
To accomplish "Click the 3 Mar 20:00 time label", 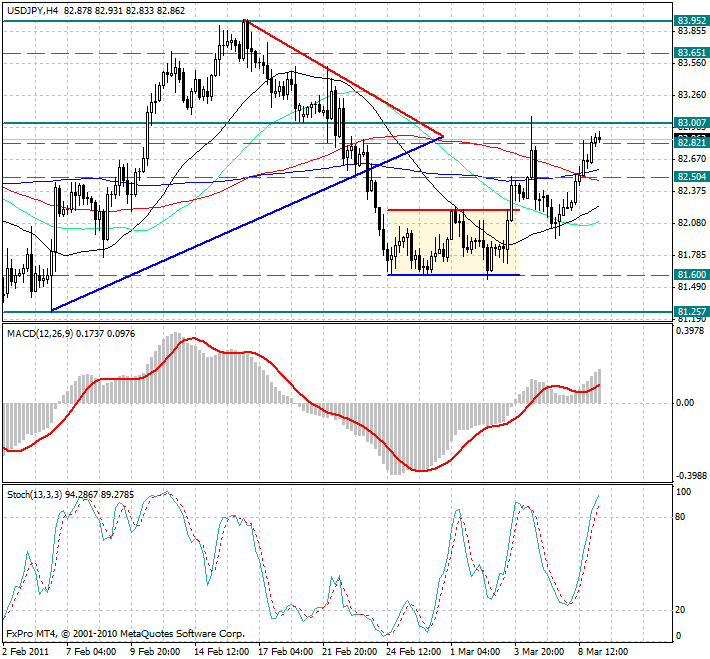I will [539, 652].
